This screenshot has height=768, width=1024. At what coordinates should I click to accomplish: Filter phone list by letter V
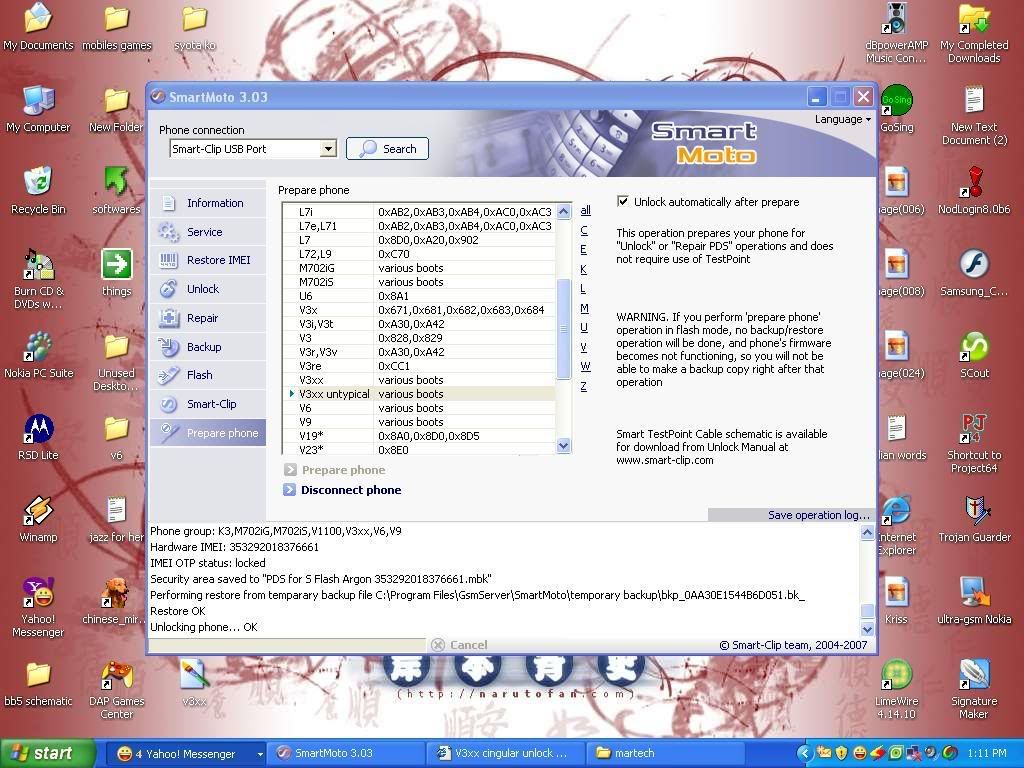(584, 347)
